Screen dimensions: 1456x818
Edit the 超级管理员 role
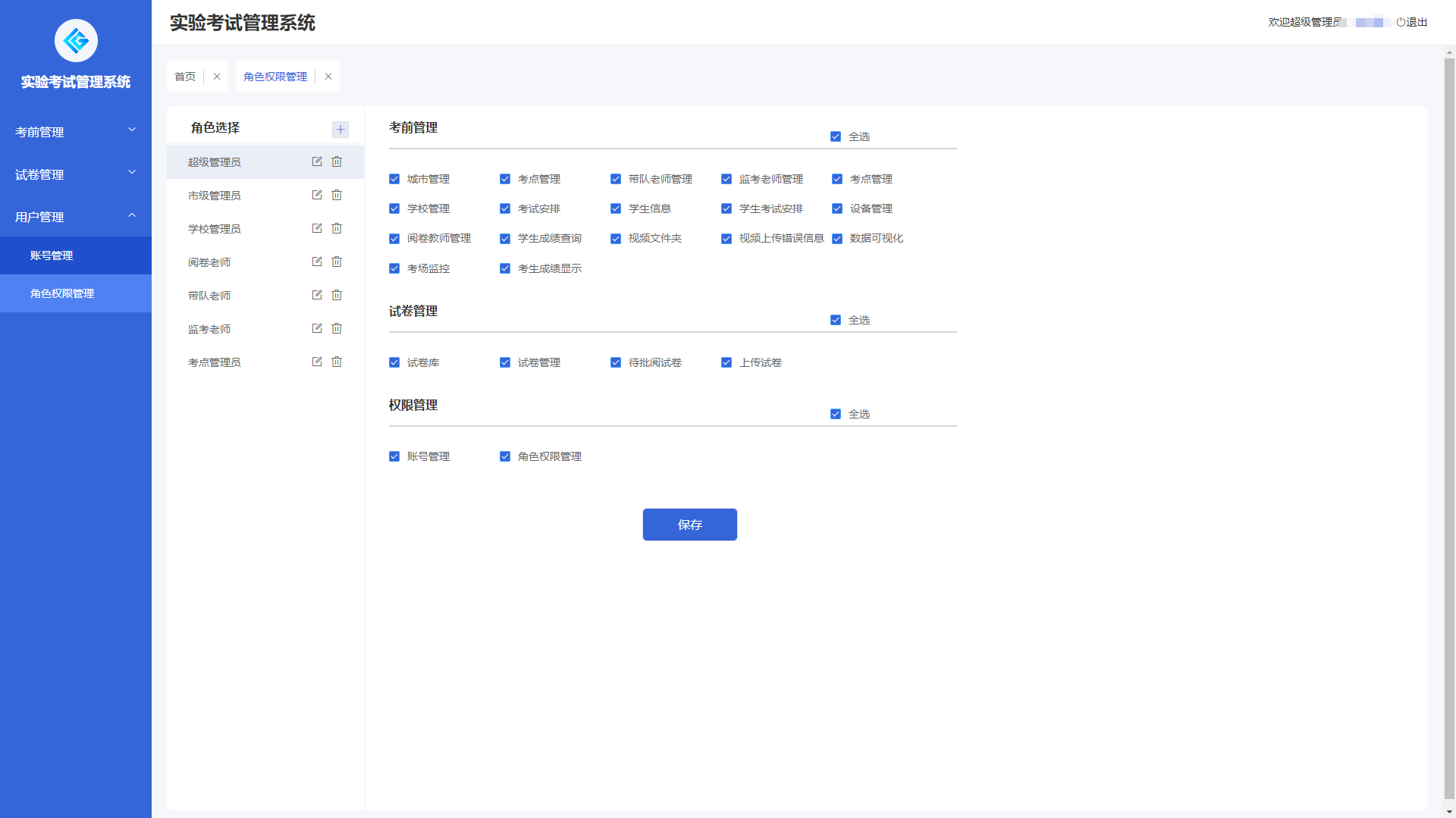click(x=317, y=161)
